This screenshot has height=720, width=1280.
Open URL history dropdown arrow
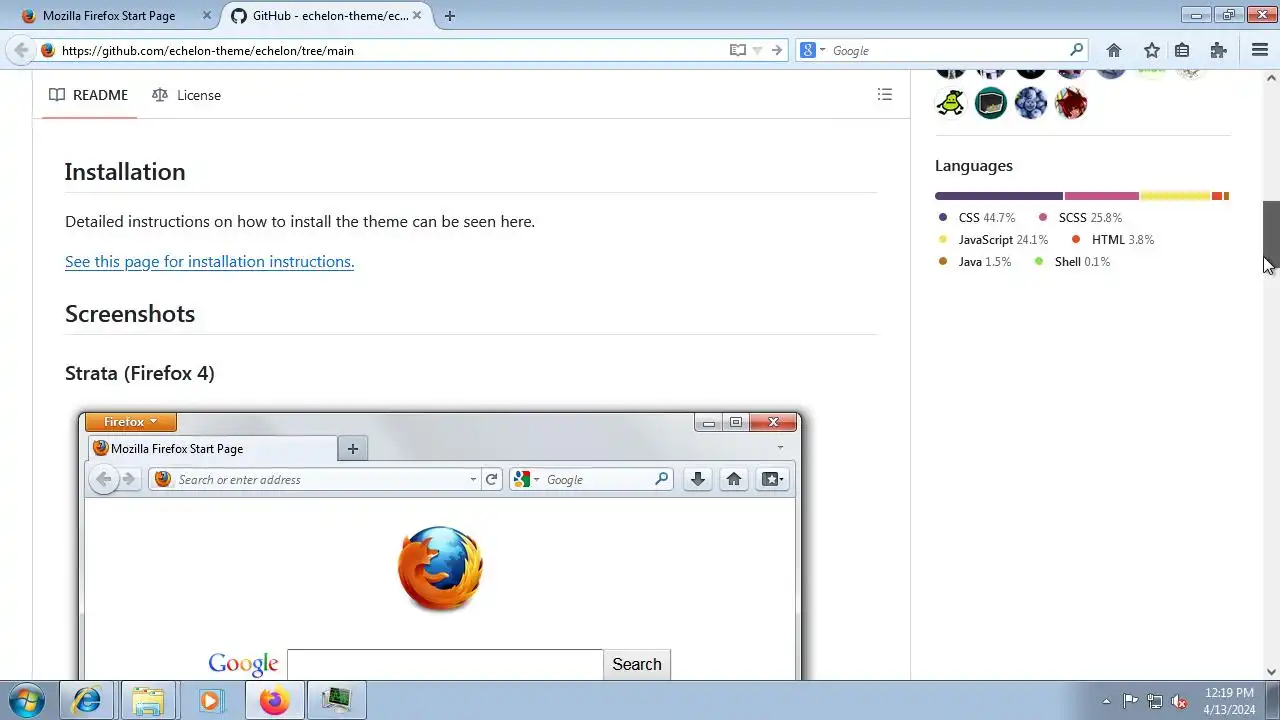point(757,50)
